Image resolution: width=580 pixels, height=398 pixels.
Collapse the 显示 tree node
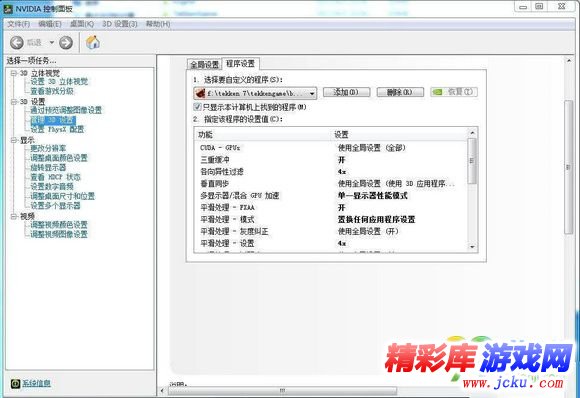point(14,140)
